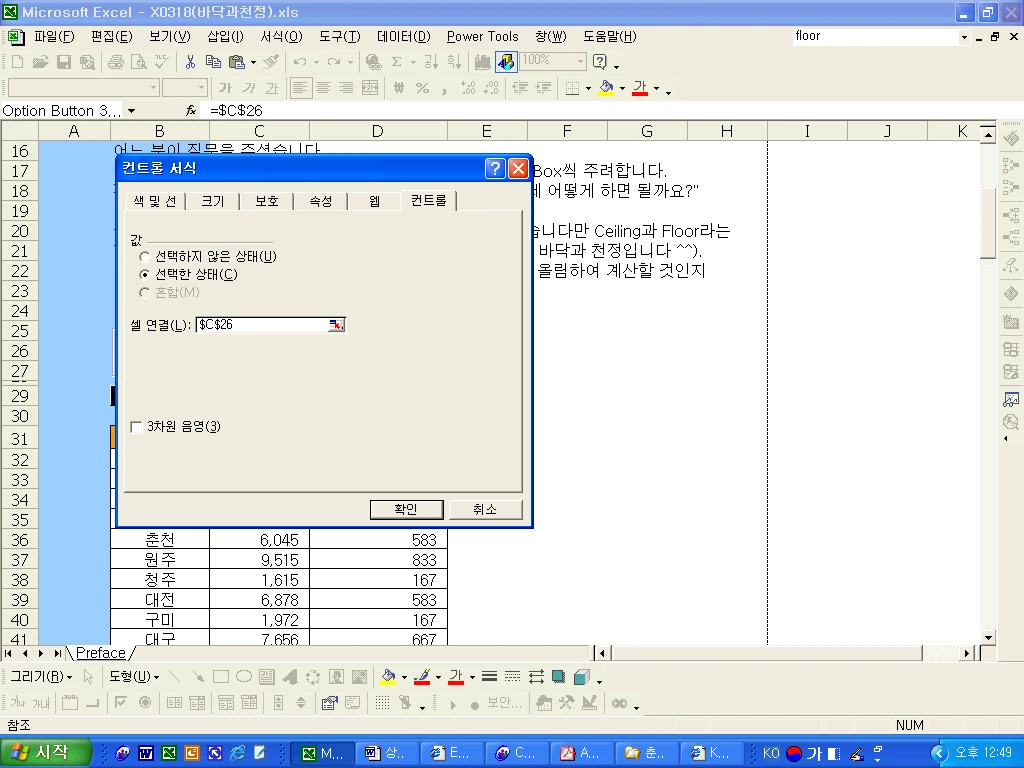The height and width of the screenshot is (768, 1024).
Task: Click the Print icon
Action: (x=116, y=62)
